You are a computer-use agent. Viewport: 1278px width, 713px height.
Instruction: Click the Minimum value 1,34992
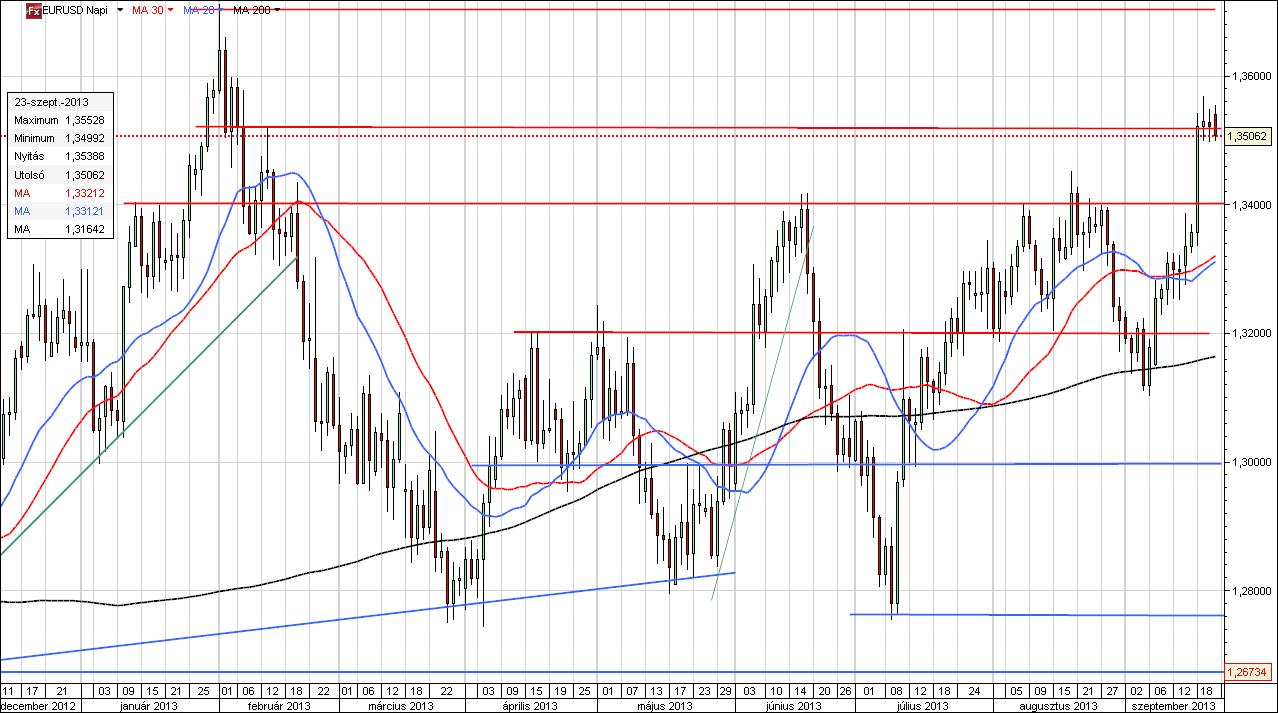click(x=84, y=138)
